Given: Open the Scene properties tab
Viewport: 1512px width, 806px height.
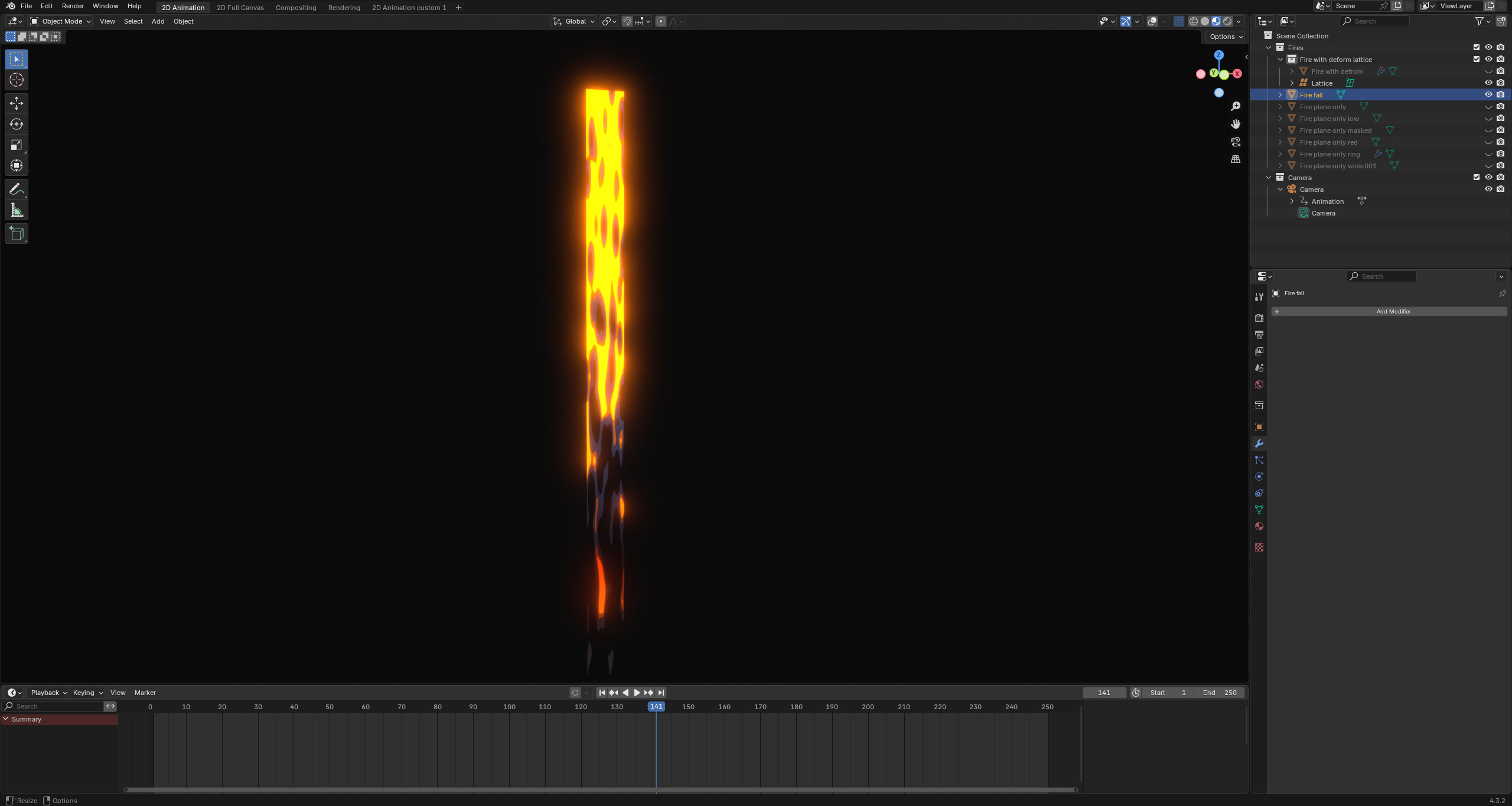Looking at the screenshot, I should (x=1259, y=367).
